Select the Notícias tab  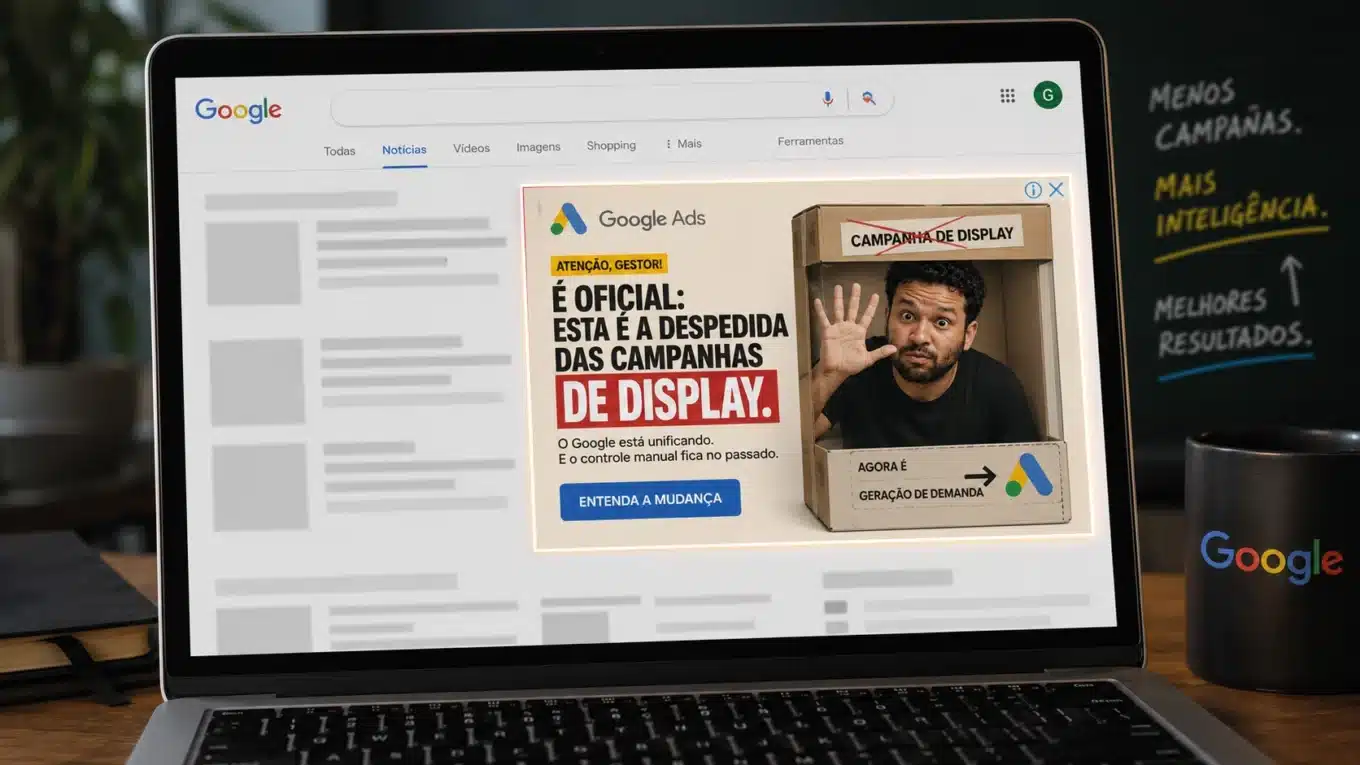(404, 150)
